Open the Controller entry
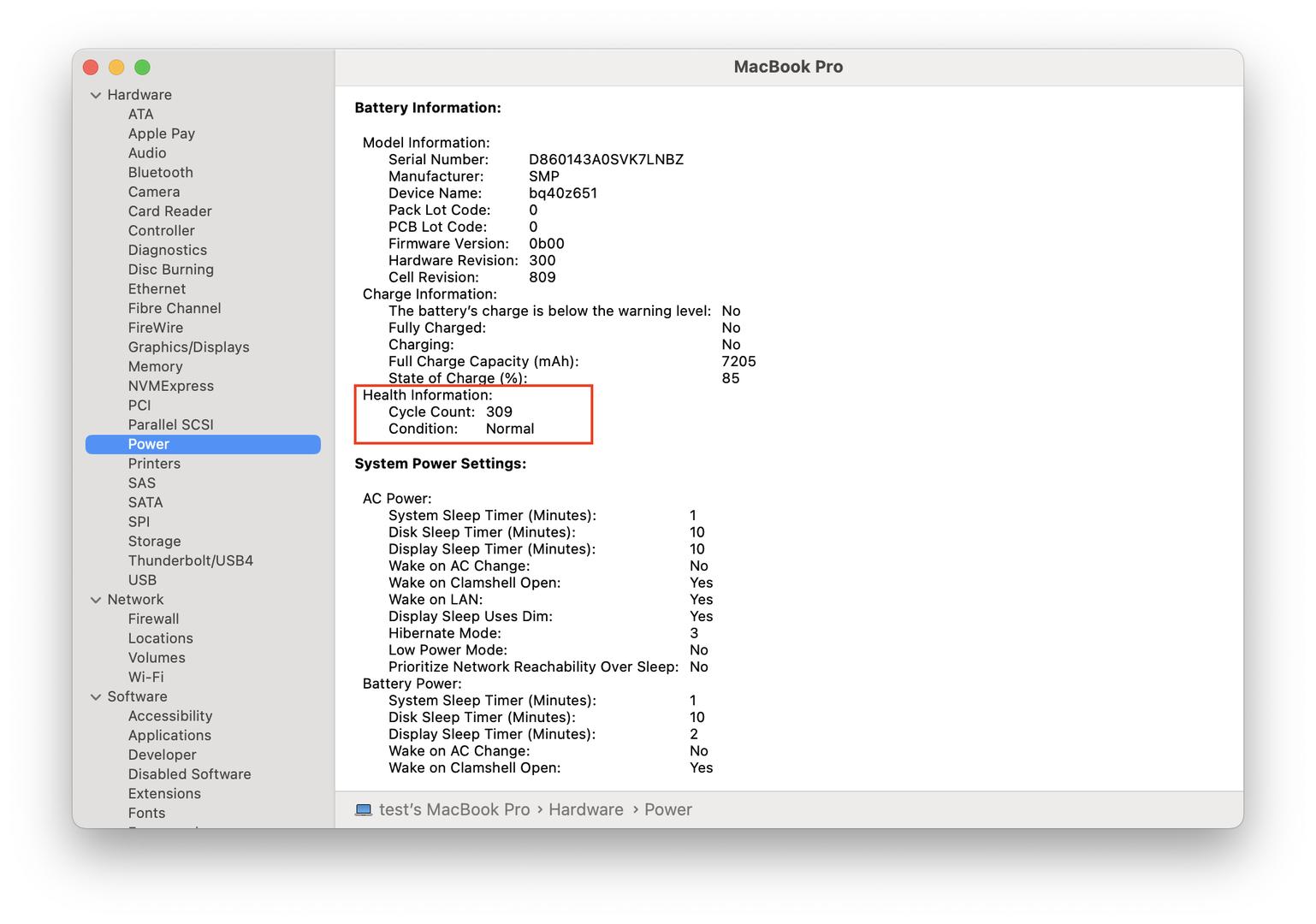 tap(162, 230)
